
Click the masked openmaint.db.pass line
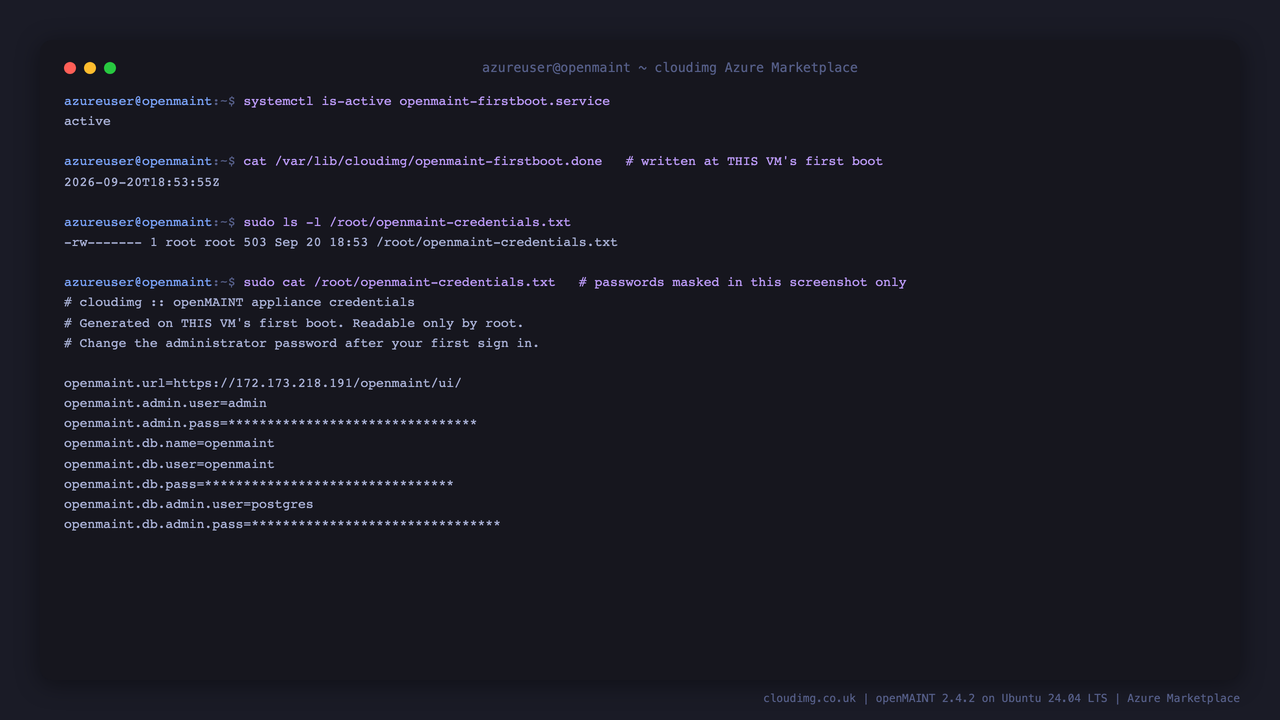click(x=258, y=484)
